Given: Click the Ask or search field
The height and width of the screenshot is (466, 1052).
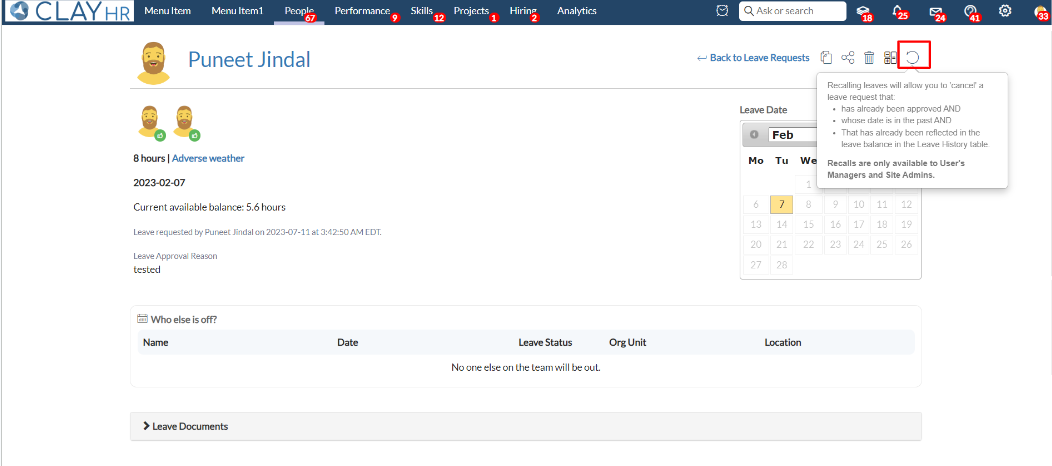Looking at the screenshot, I should [x=792, y=11].
